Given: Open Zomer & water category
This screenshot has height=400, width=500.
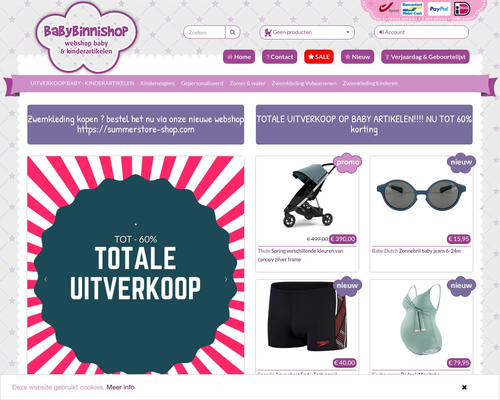Looking at the screenshot, I should click(x=247, y=83).
